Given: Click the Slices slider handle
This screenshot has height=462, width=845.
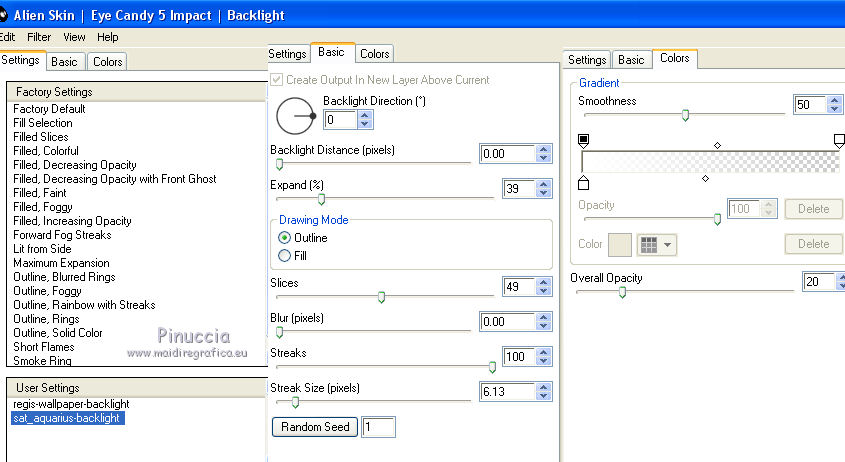Looking at the screenshot, I should click(382, 297).
